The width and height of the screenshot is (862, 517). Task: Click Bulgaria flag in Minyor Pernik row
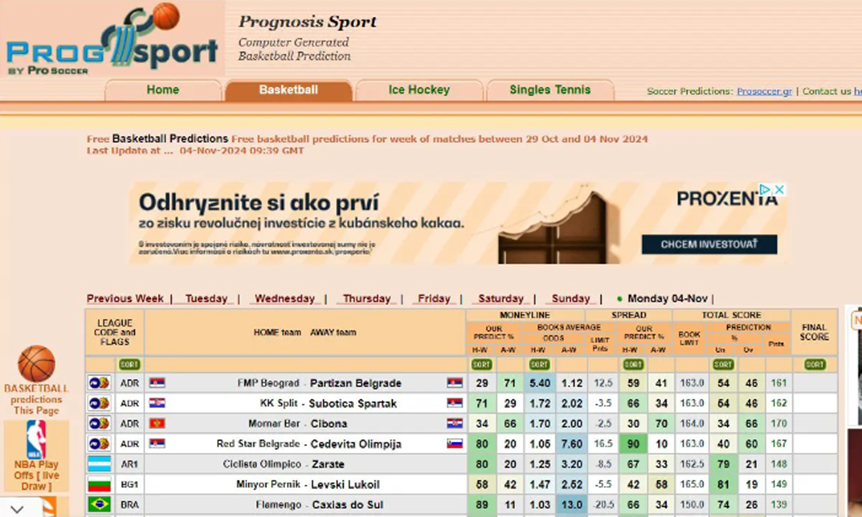(x=99, y=484)
